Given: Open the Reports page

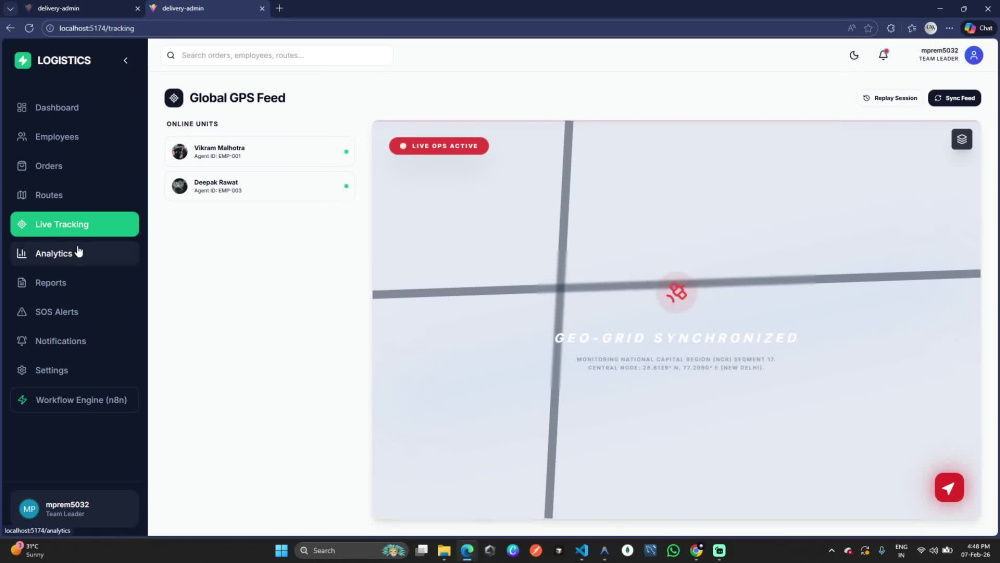Looking at the screenshot, I should (75, 283).
